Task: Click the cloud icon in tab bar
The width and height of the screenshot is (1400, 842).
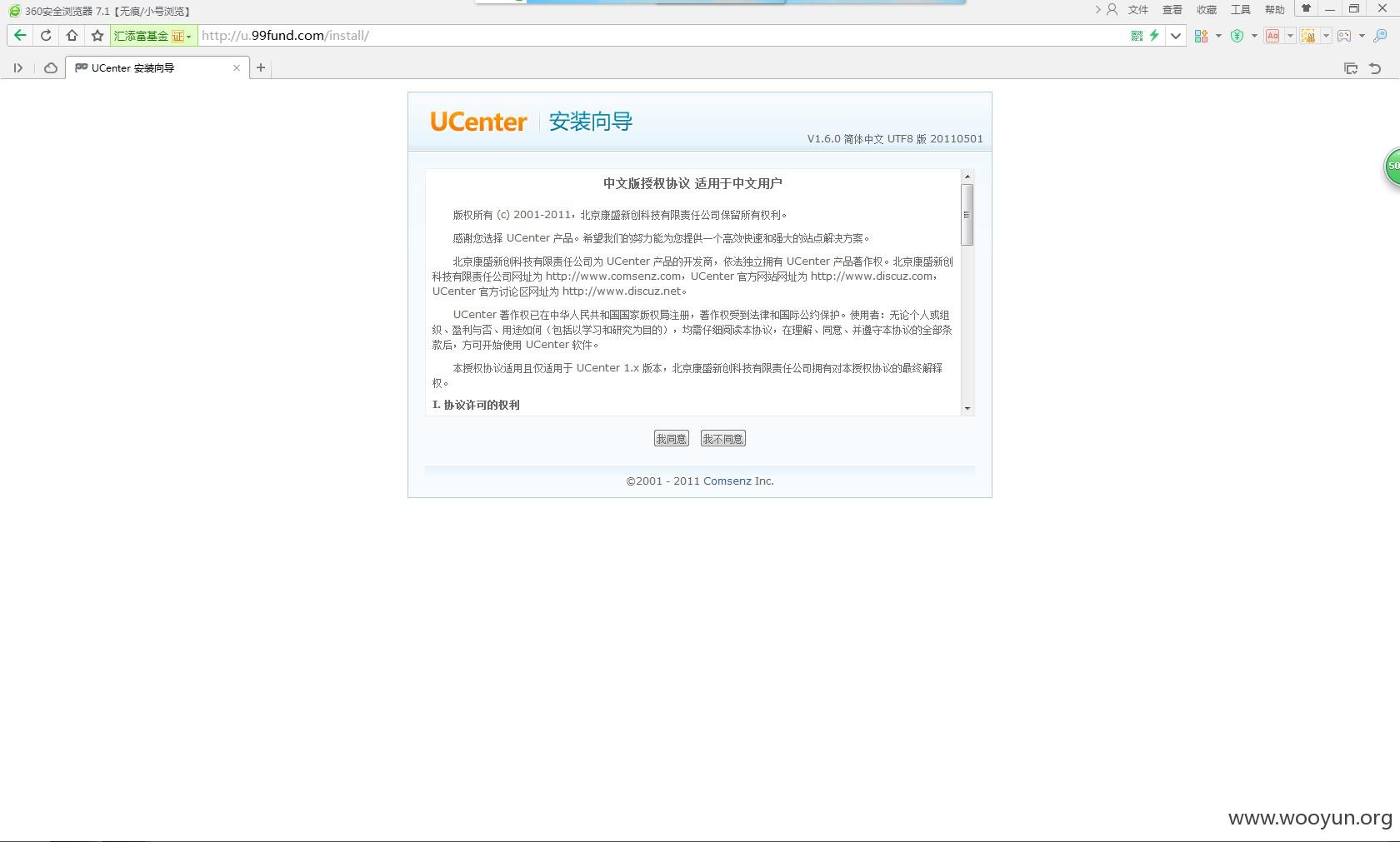Action: click(51, 68)
